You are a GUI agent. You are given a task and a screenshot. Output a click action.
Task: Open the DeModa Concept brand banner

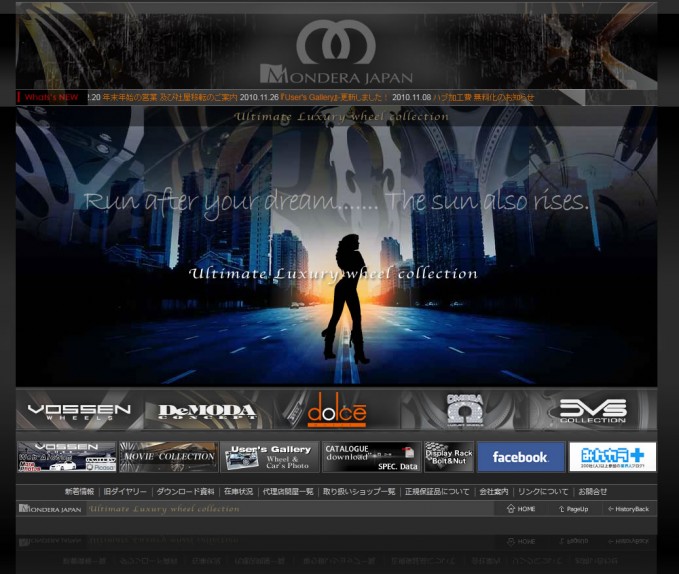(x=208, y=410)
